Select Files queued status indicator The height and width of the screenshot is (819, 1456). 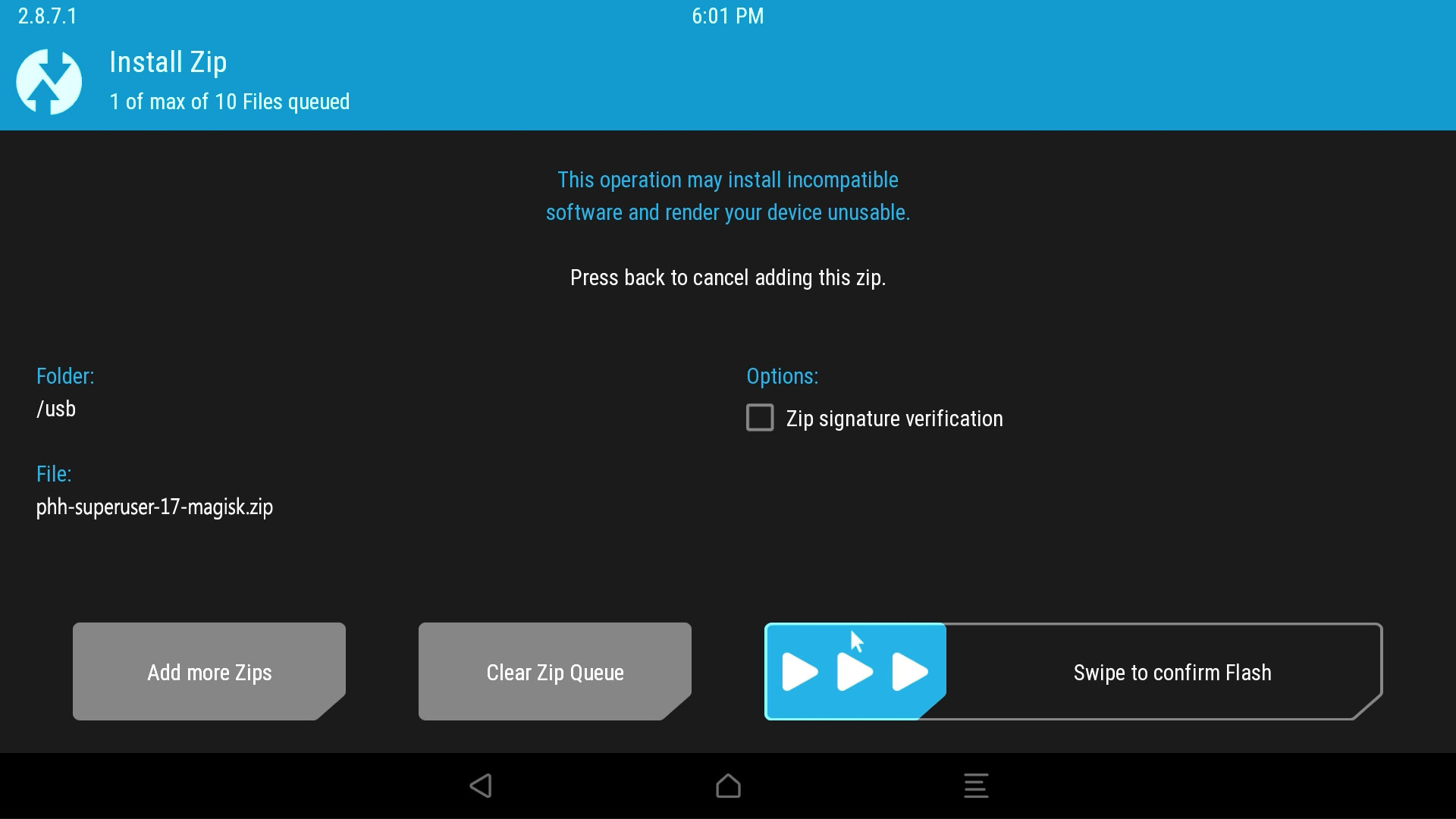click(x=228, y=101)
